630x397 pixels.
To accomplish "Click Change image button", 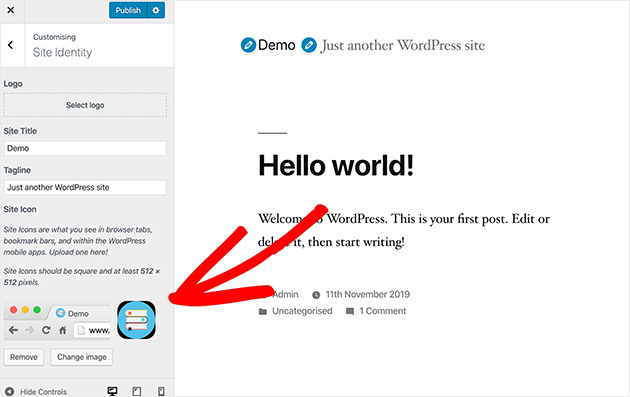I will [x=82, y=357].
